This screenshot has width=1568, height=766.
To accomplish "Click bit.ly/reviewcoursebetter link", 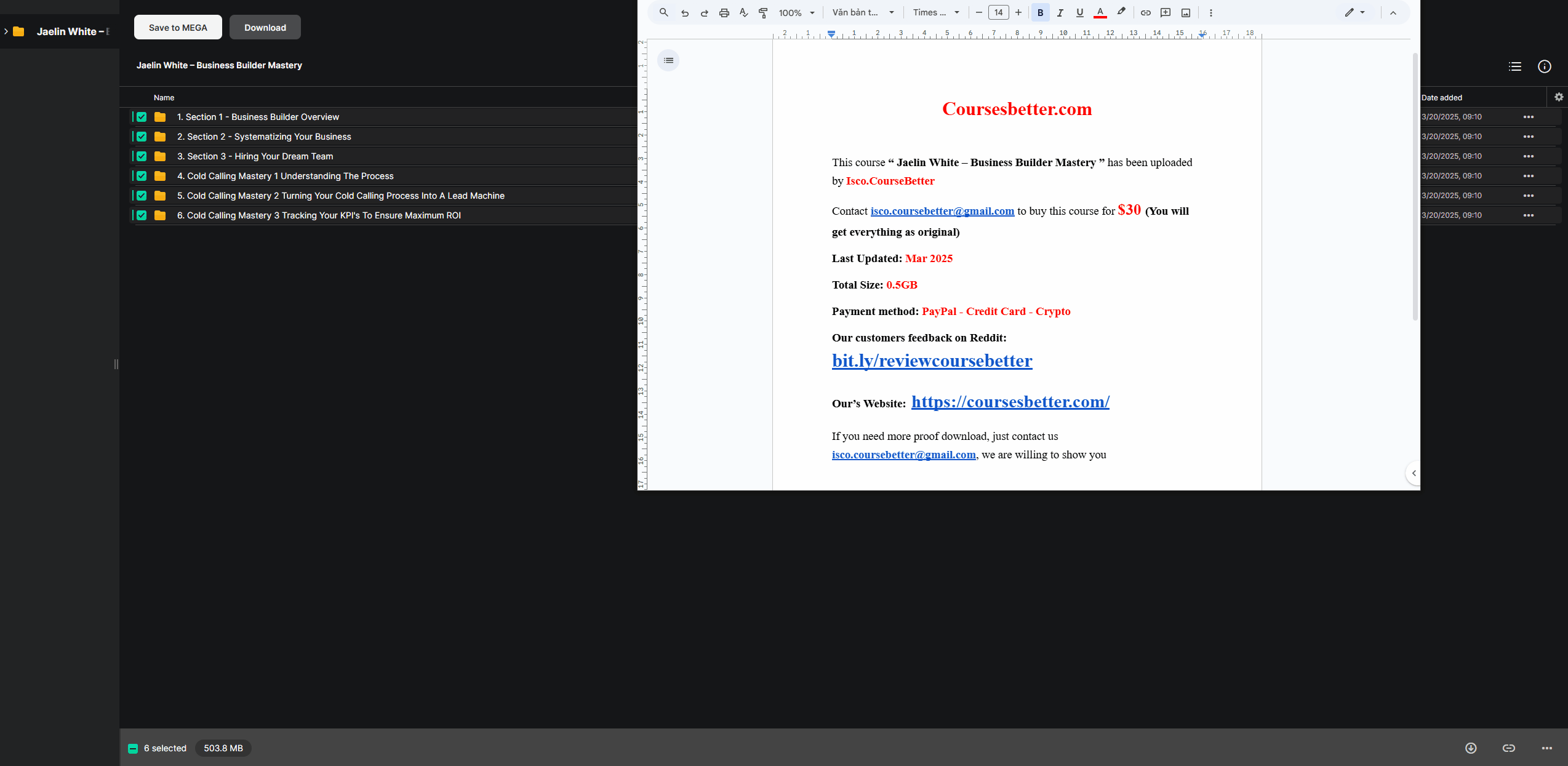I will [x=932, y=361].
